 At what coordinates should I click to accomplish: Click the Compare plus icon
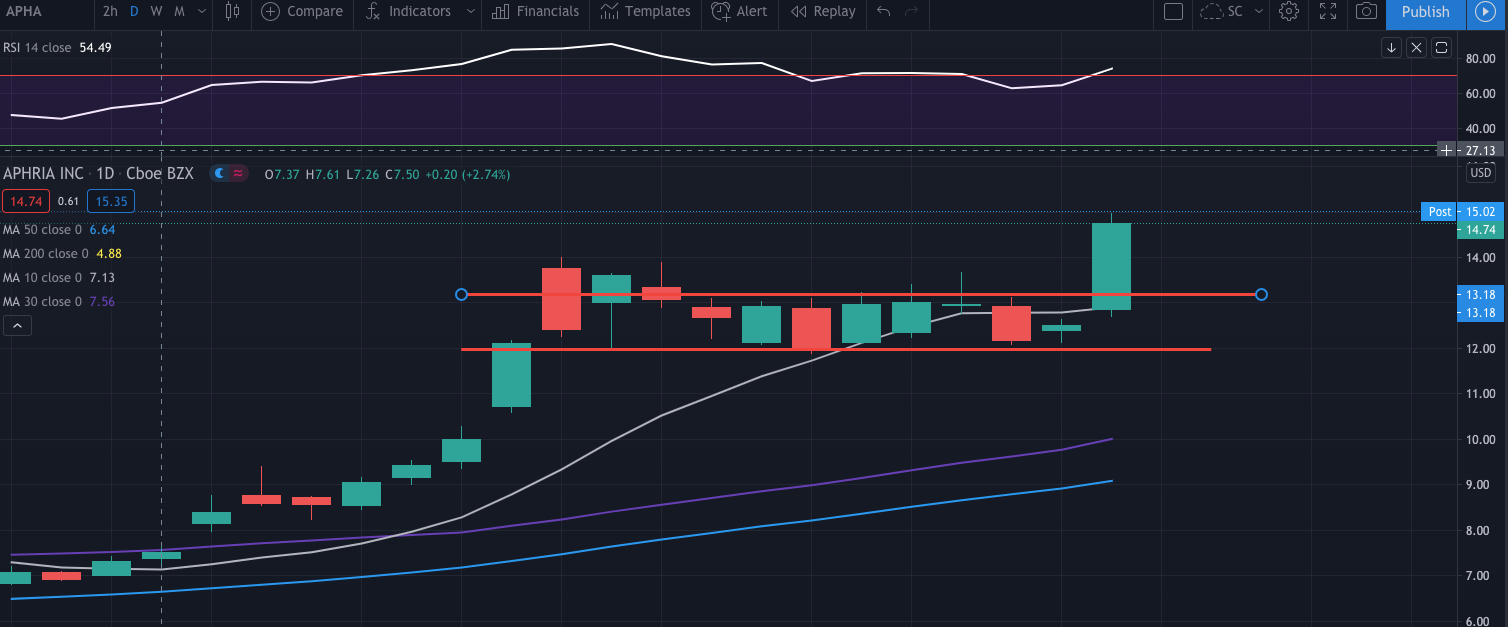point(271,12)
